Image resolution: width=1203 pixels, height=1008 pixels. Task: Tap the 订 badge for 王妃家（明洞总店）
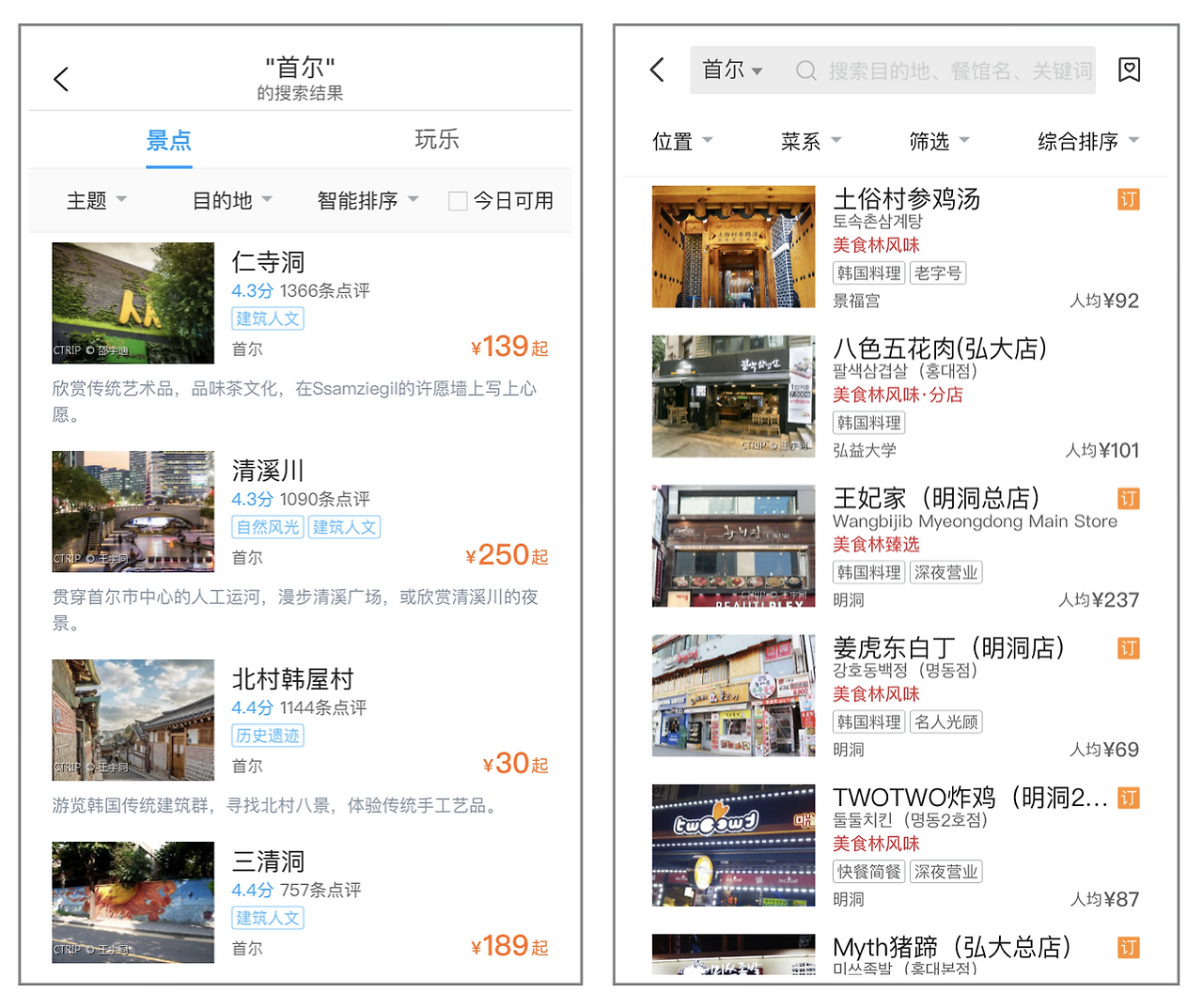click(1128, 499)
